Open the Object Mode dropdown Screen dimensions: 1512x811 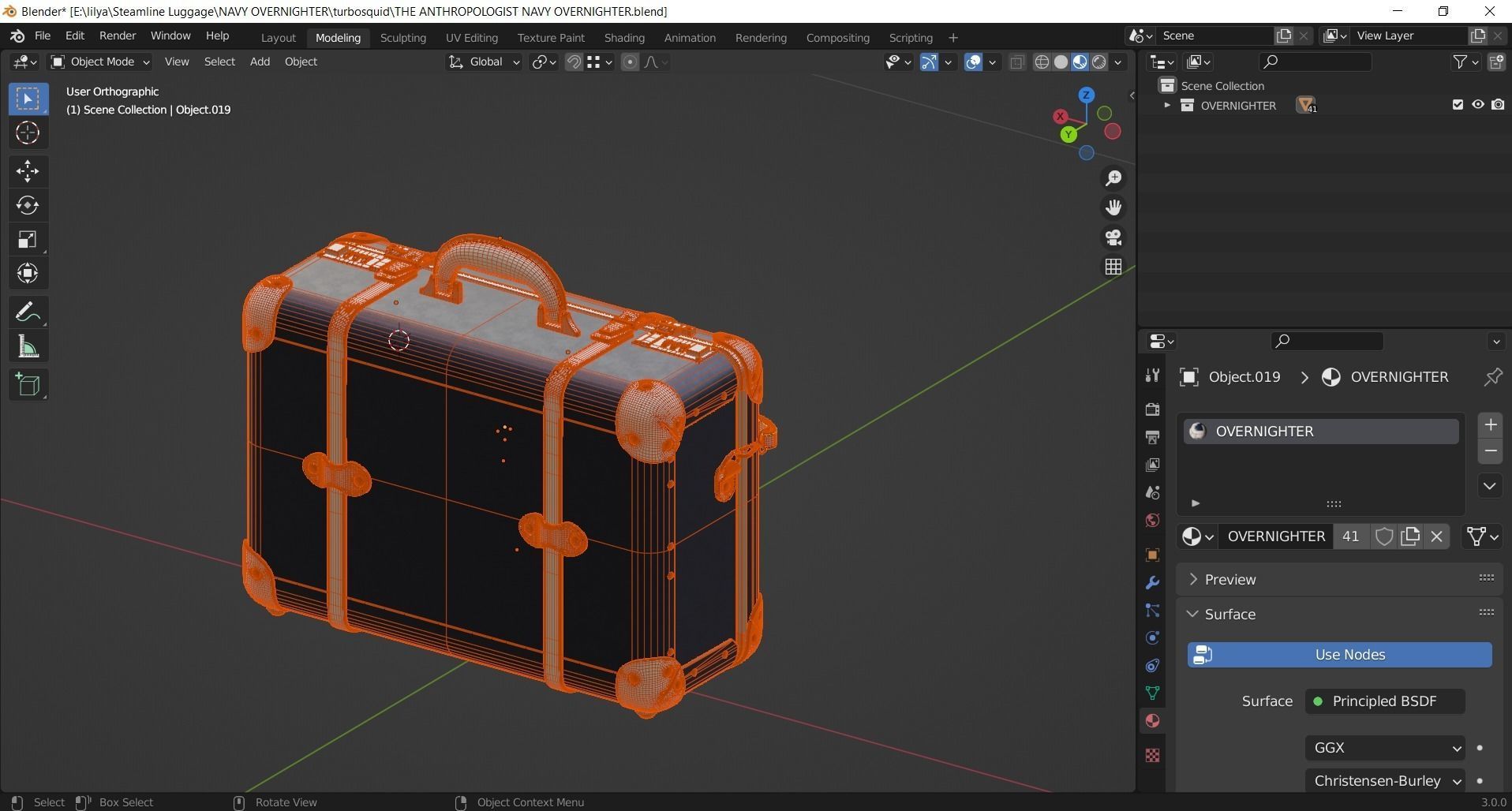pyautogui.click(x=99, y=62)
